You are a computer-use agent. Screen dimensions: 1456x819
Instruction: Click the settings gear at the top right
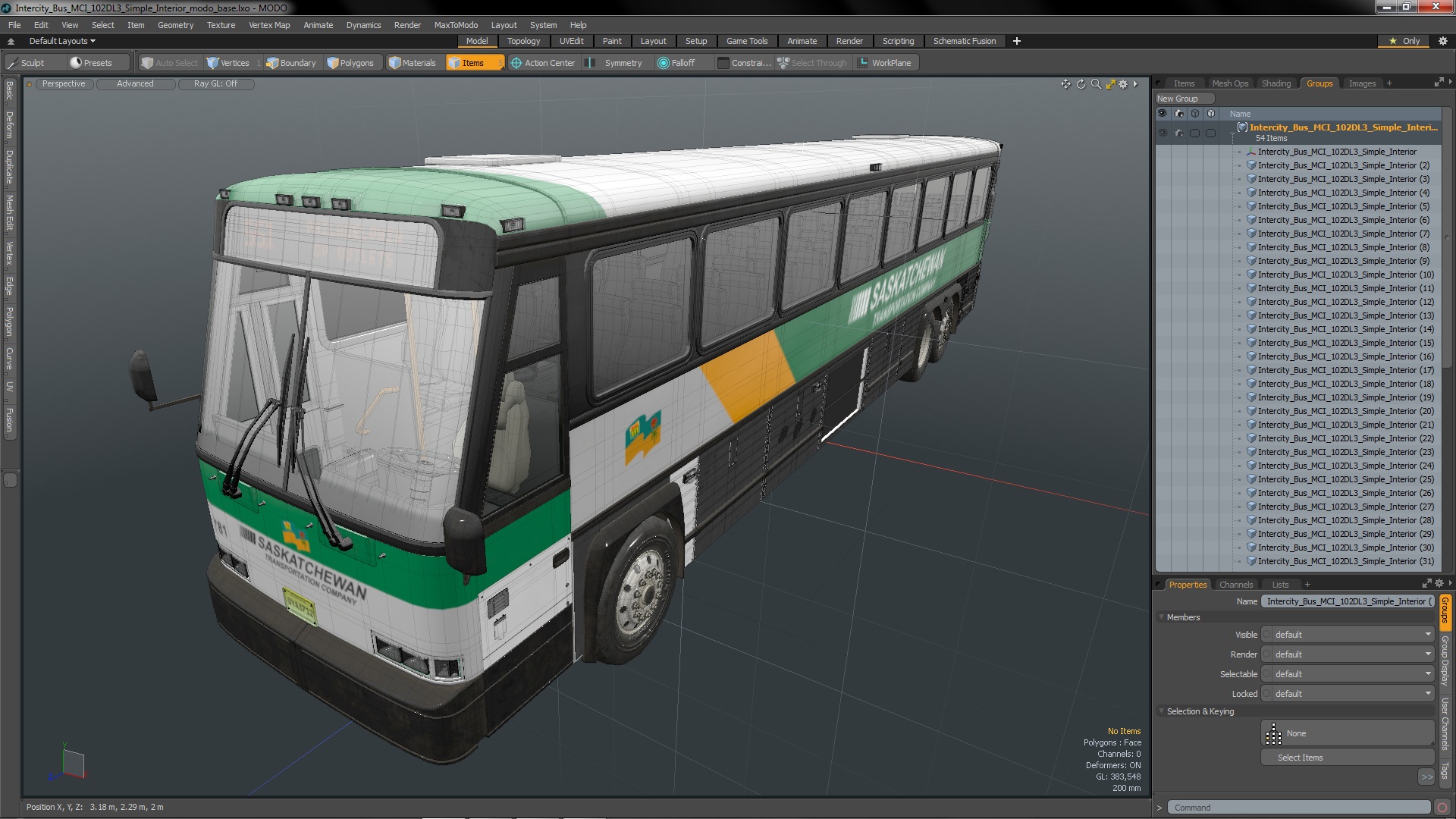(1442, 41)
